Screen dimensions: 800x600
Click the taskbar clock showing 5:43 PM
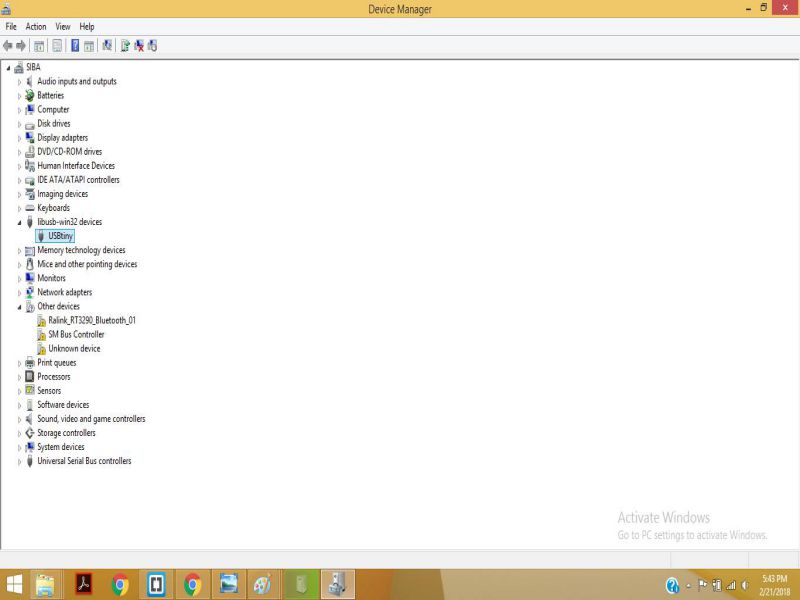(774, 585)
